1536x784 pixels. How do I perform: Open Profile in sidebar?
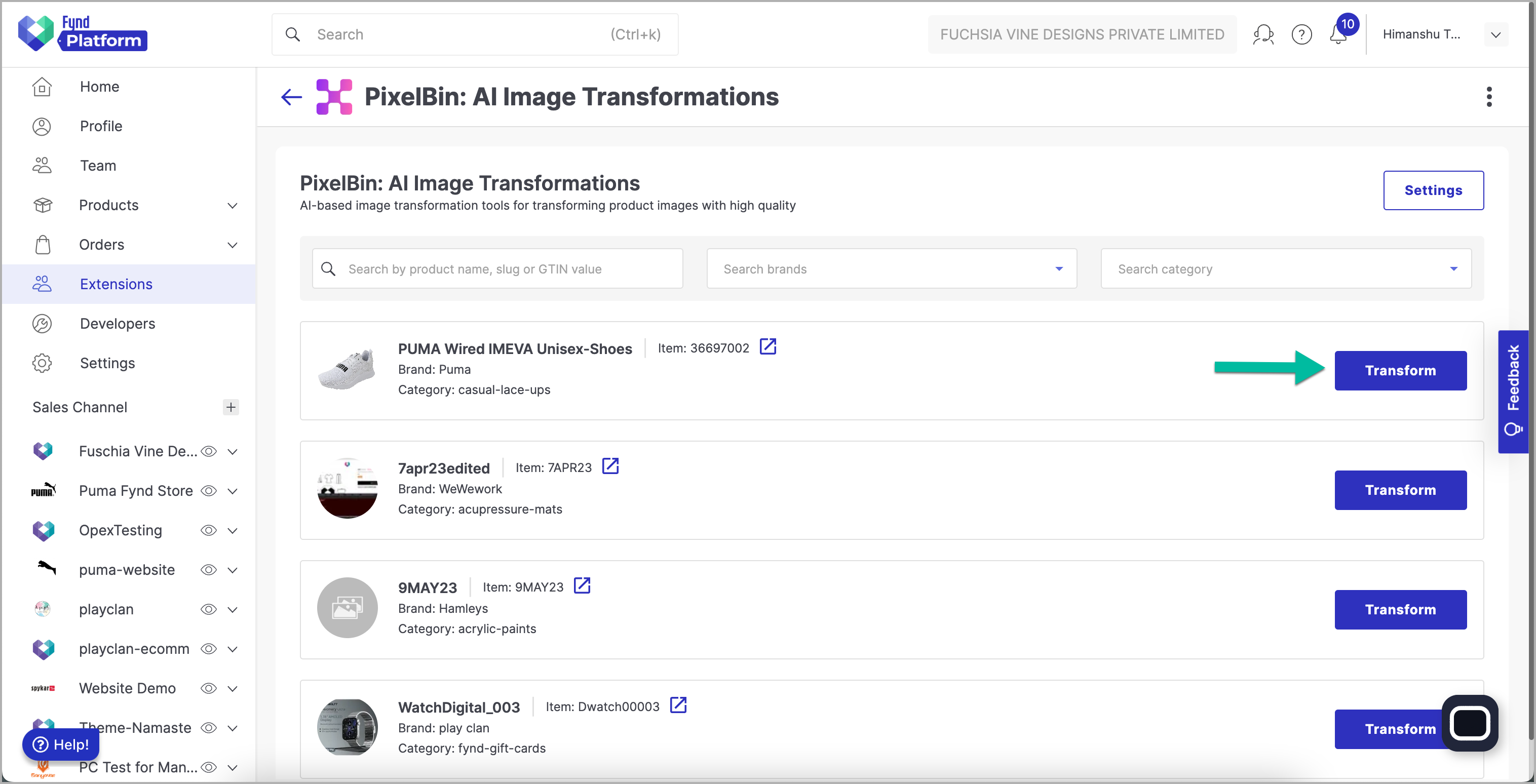pos(129,126)
